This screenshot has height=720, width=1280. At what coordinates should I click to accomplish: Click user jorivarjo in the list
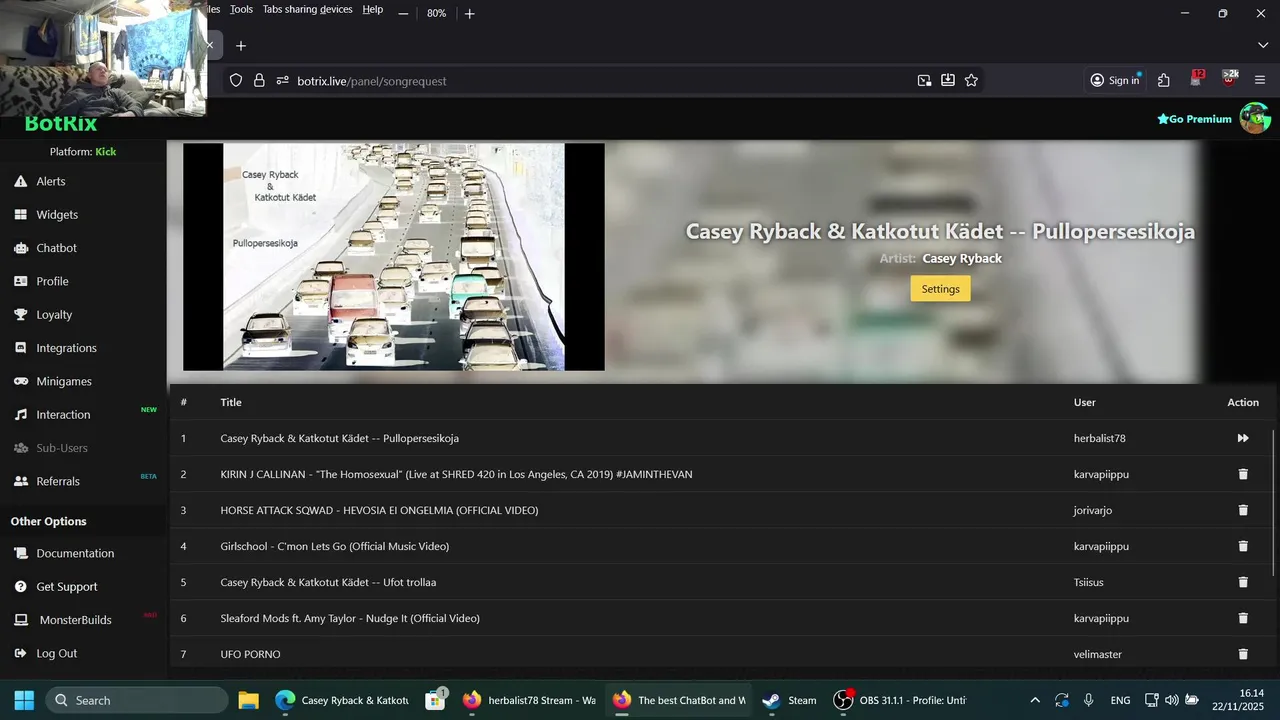[x=1093, y=510]
